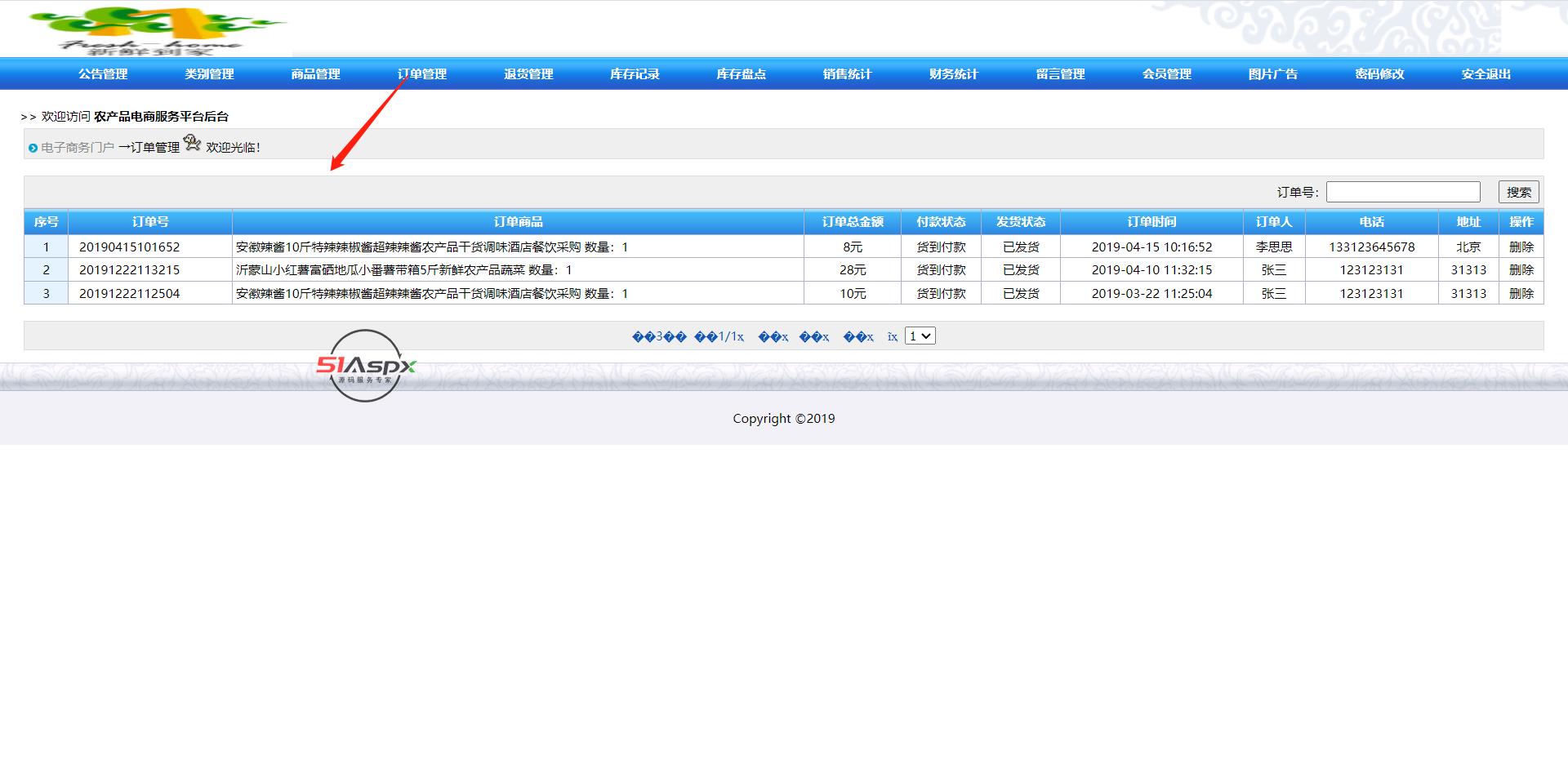Open 财务统计 in the top navigation
This screenshot has height=769, width=1568.
(953, 74)
